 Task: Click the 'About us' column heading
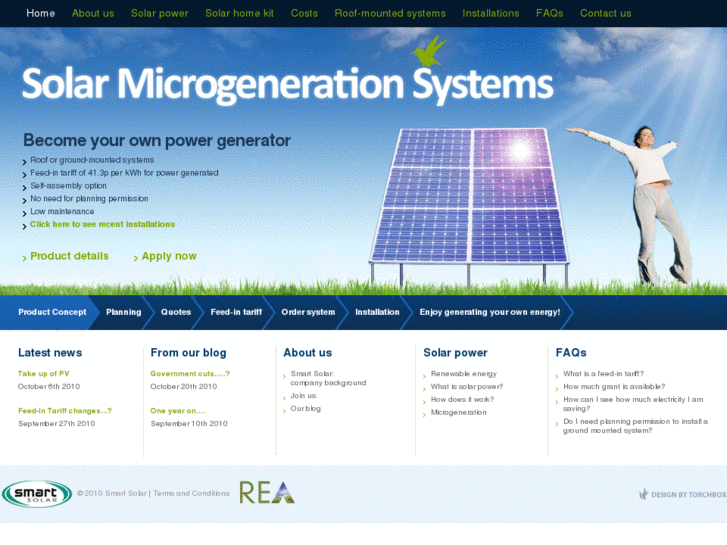coord(307,353)
